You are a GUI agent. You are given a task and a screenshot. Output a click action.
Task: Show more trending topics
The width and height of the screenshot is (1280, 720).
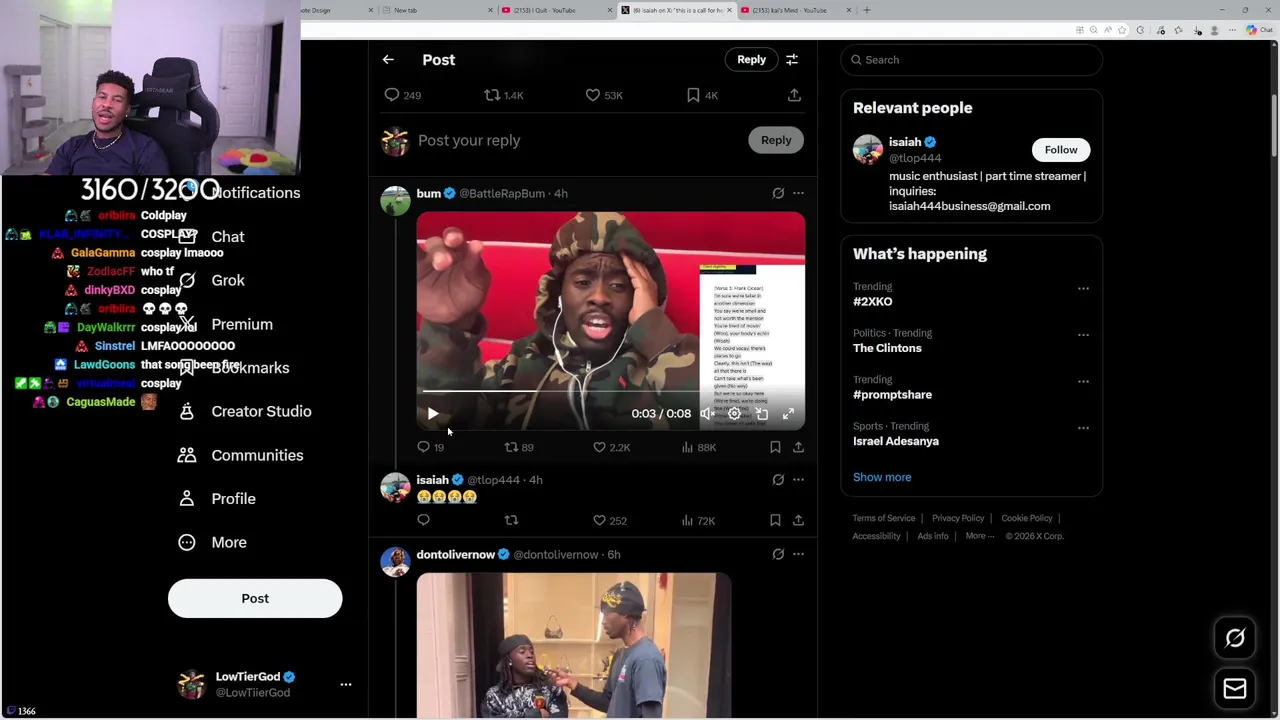[882, 477]
